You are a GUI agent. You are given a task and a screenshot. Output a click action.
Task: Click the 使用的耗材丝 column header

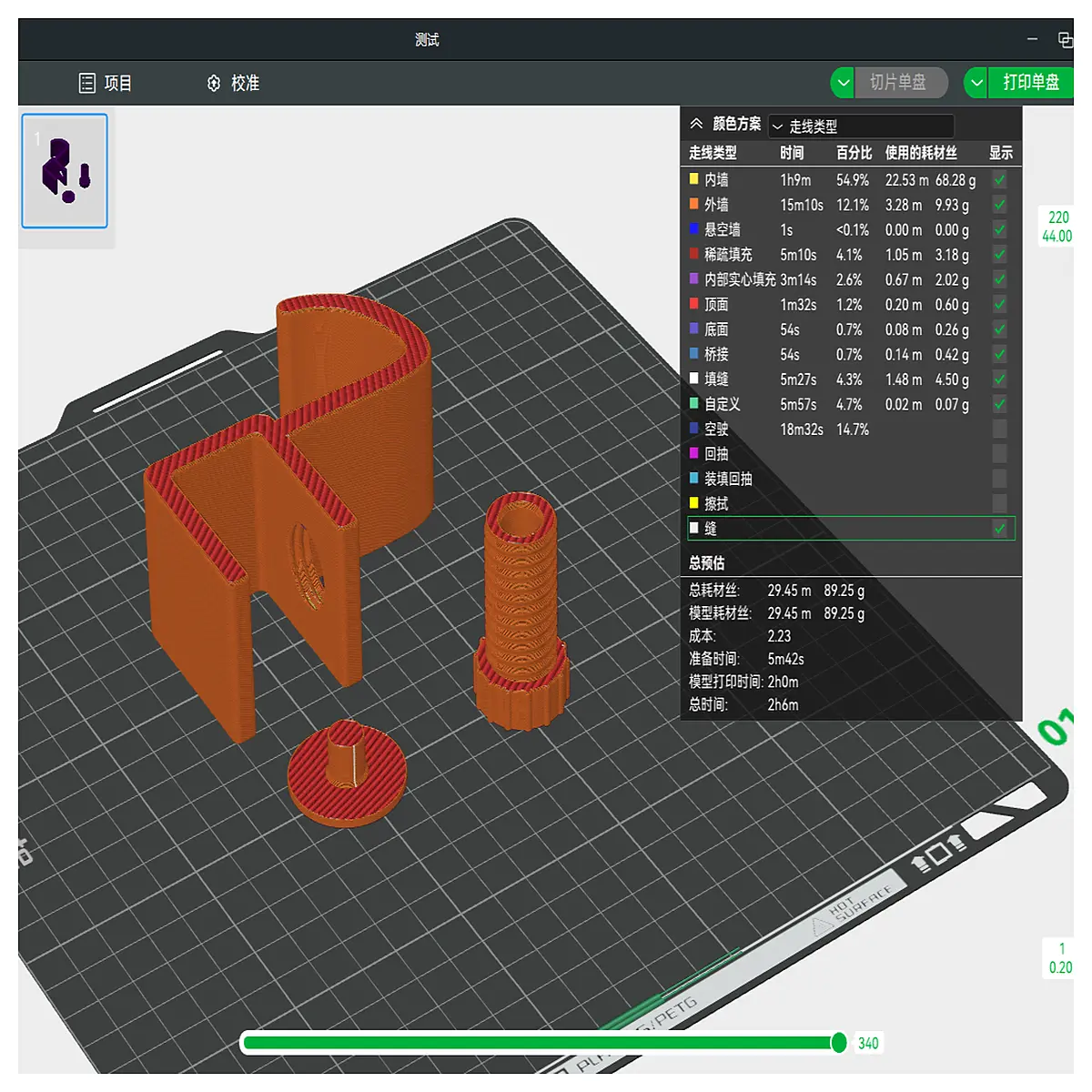click(x=921, y=153)
